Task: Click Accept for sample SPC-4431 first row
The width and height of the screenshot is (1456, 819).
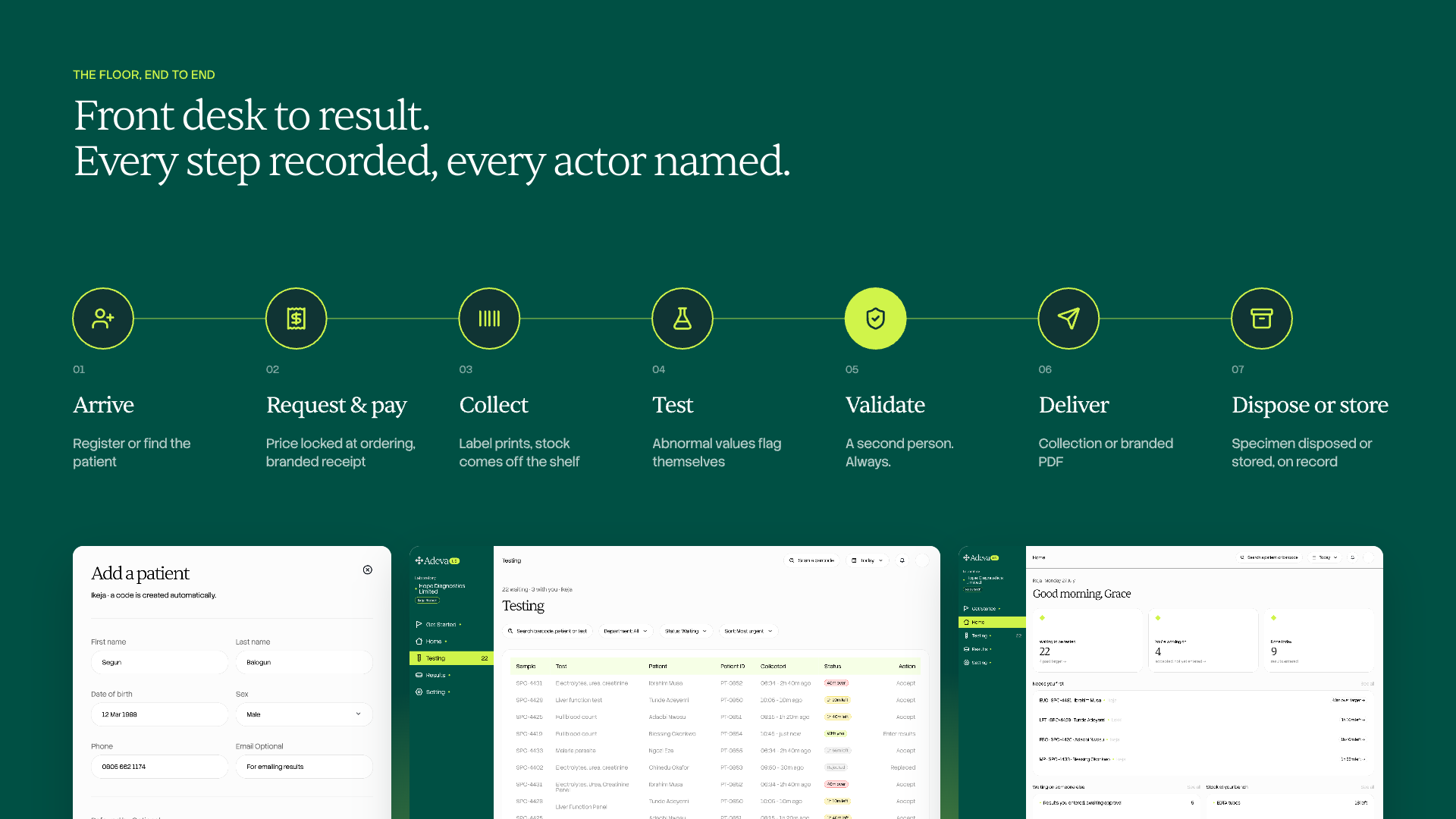Action: pos(905,683)
